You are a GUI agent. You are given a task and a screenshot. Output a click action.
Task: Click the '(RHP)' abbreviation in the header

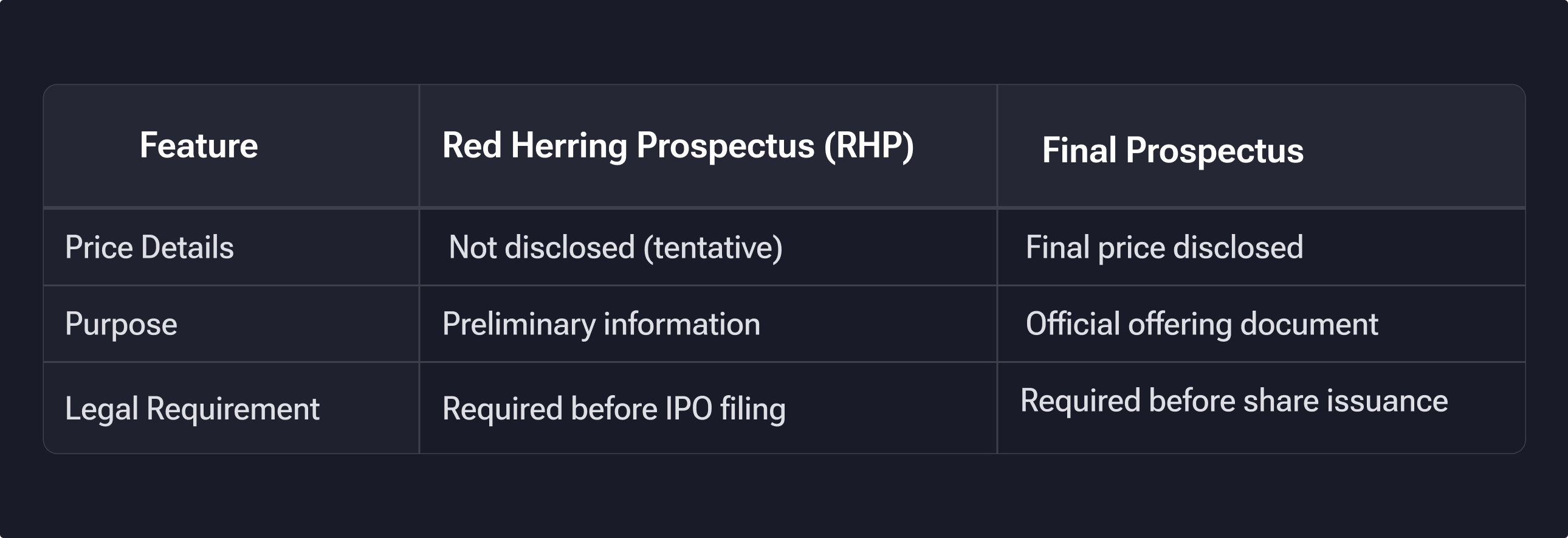pyautogui.click(x=868, y=146)
